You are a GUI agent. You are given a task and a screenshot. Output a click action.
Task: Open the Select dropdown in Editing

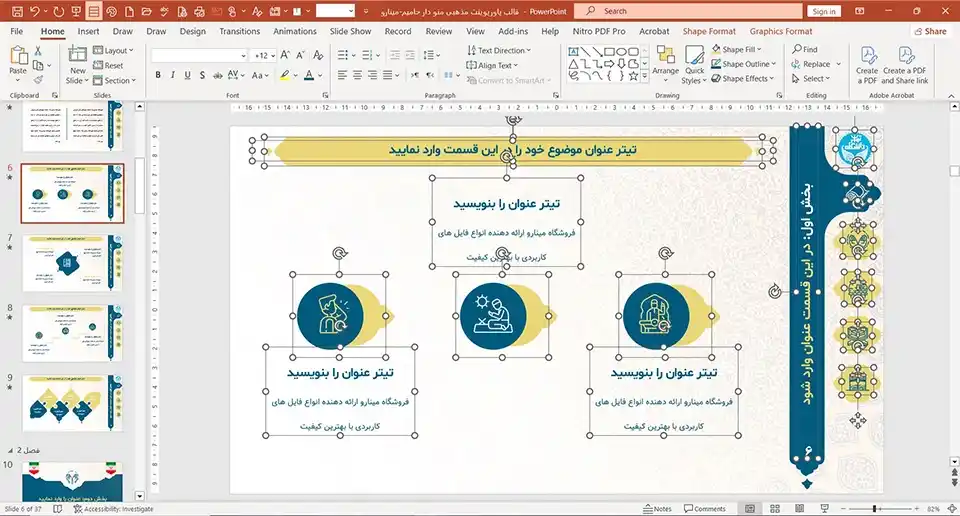pyautogui.click(x=811, y=78)
